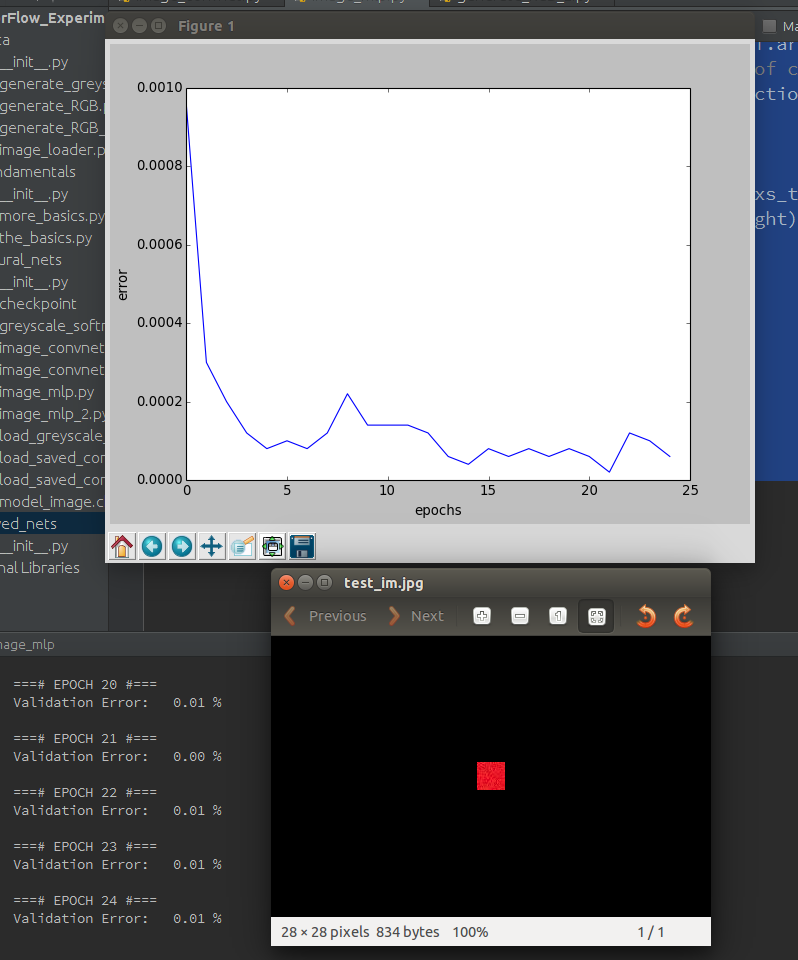Viewport: 798px width, 960px height.
Task: Click the 'error' y-axis label
Action: tap(122, 285)
